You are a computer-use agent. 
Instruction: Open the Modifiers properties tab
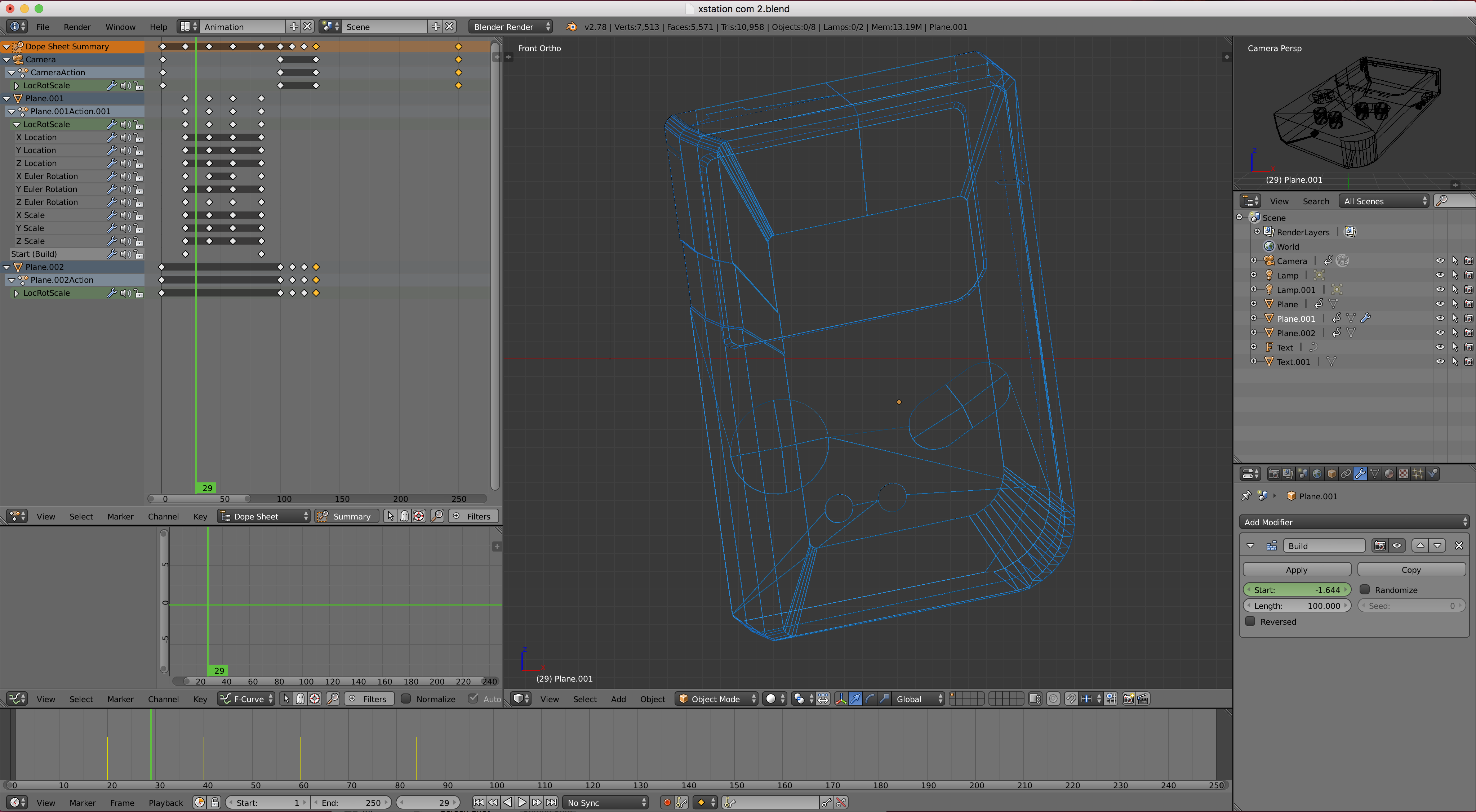1360,474
